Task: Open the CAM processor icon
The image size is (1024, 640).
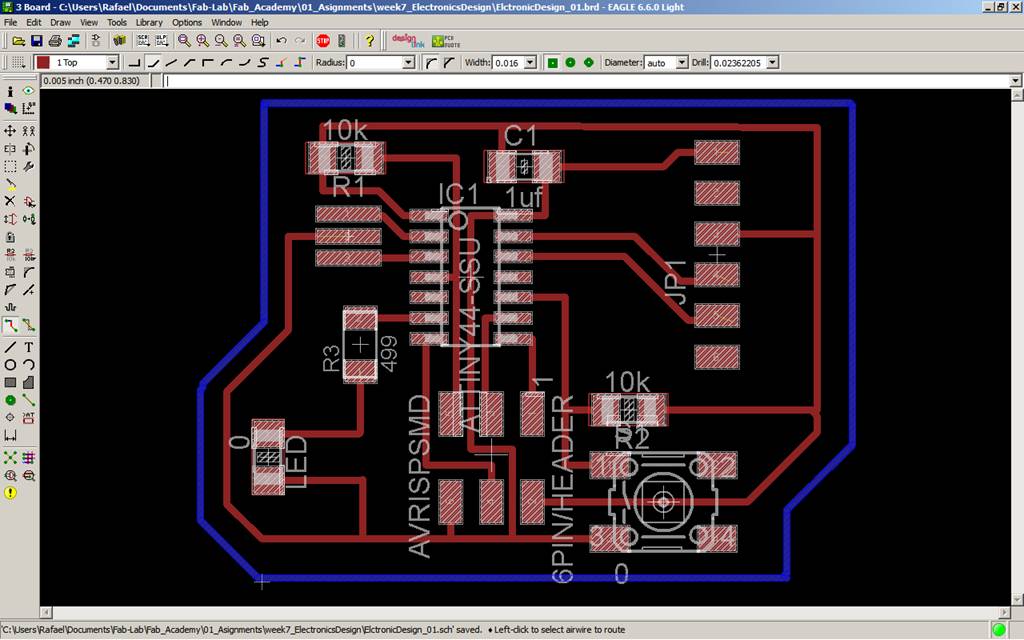Action: [73, 41]
